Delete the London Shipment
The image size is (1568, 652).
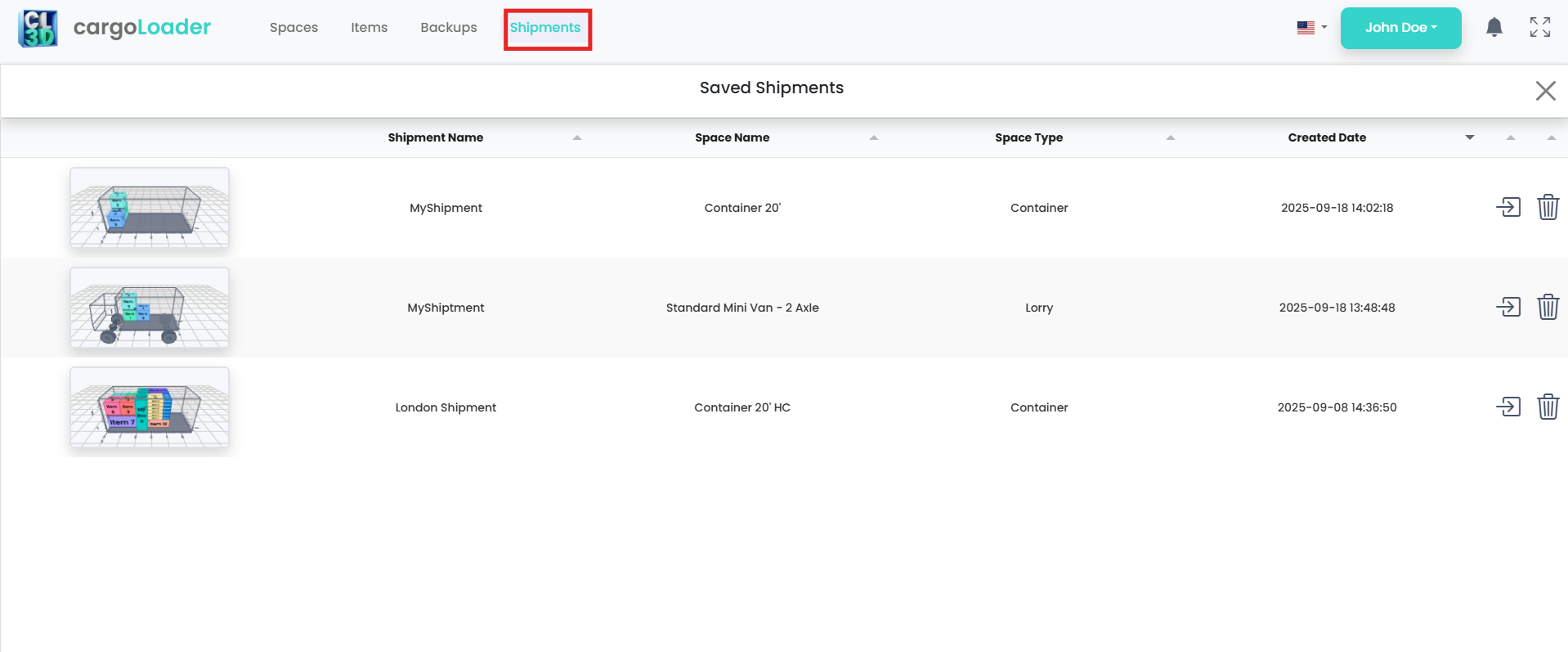click(x=1548, y=407)
